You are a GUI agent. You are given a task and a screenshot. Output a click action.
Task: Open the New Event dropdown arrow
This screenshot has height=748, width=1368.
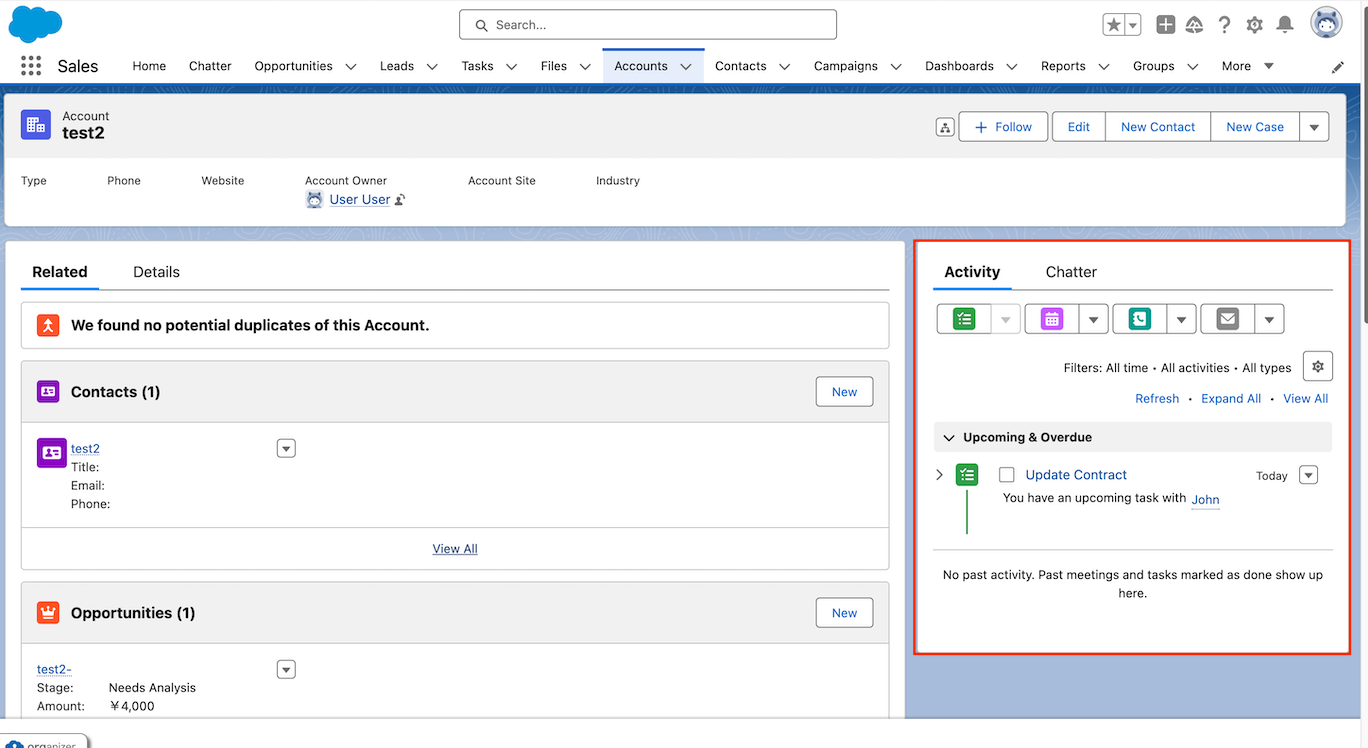[x=1094, y=319]
